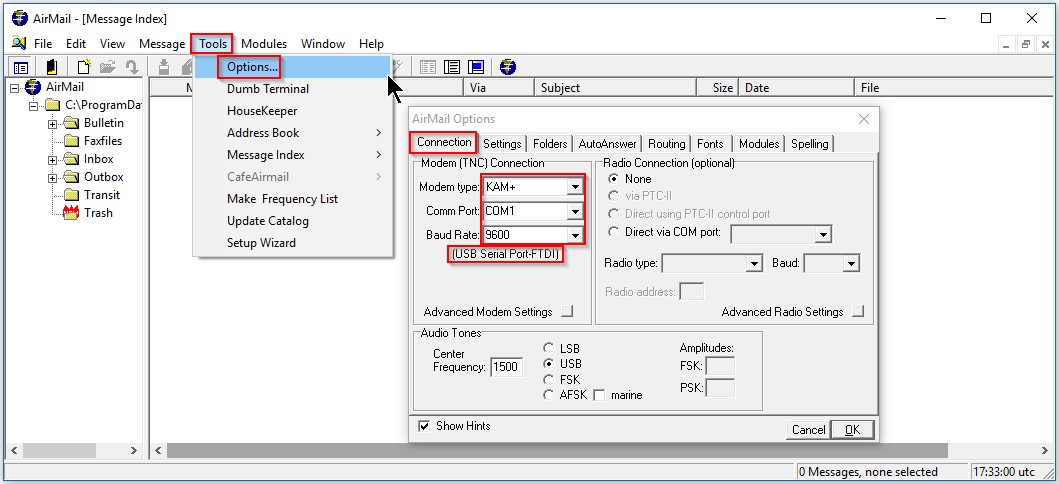Toggle the Show Hints checkbox
Viewport: 1059px width, 484px height.
(424, 426)
